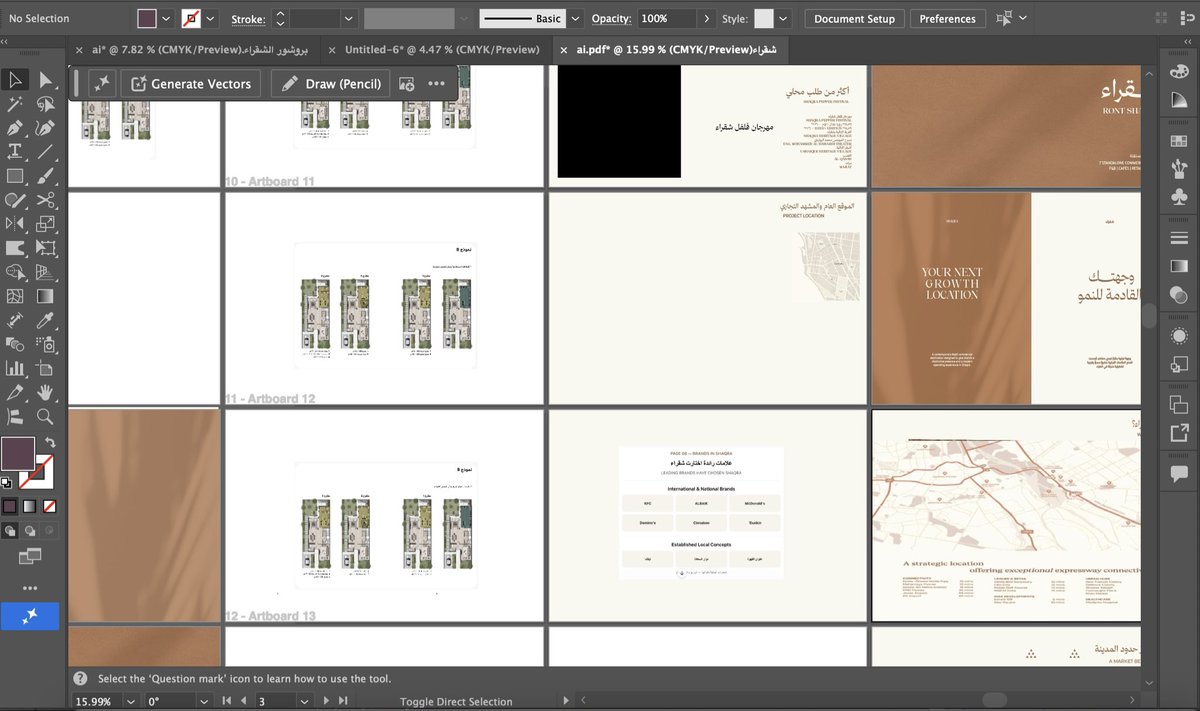Viewport: 1200px width, 711px height.
Task: Select the Scale tool
Action: tap(46, 224)
